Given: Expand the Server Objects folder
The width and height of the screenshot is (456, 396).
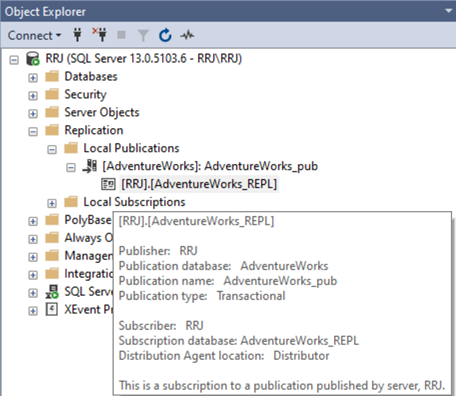Looking at the screenshot, I should 33,114.
